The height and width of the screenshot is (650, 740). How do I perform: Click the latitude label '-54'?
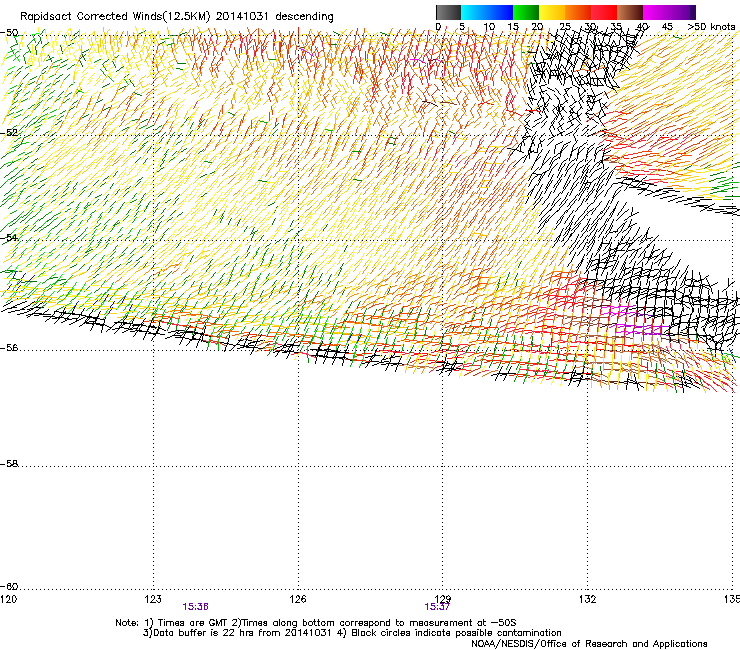tap(9, 237)
